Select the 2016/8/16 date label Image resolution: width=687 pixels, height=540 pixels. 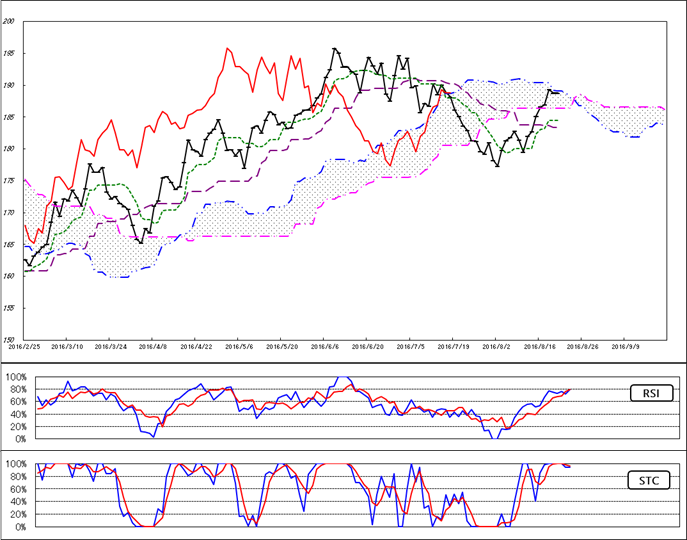click(x=541, y=346)
